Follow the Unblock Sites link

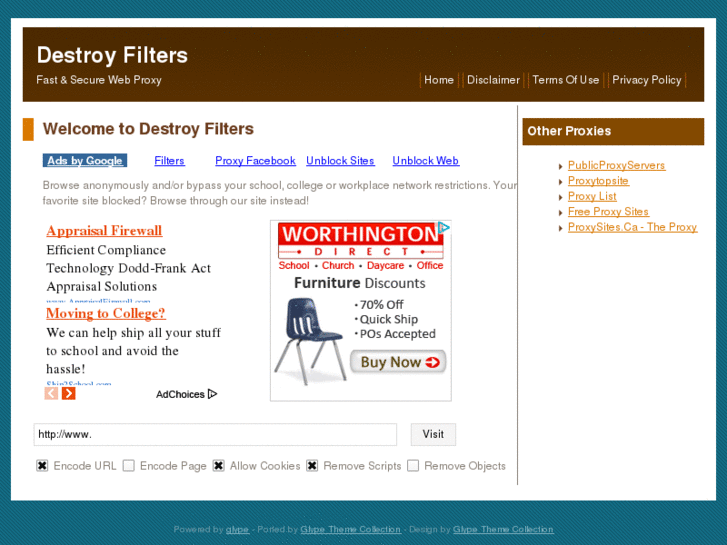[340, 160]
